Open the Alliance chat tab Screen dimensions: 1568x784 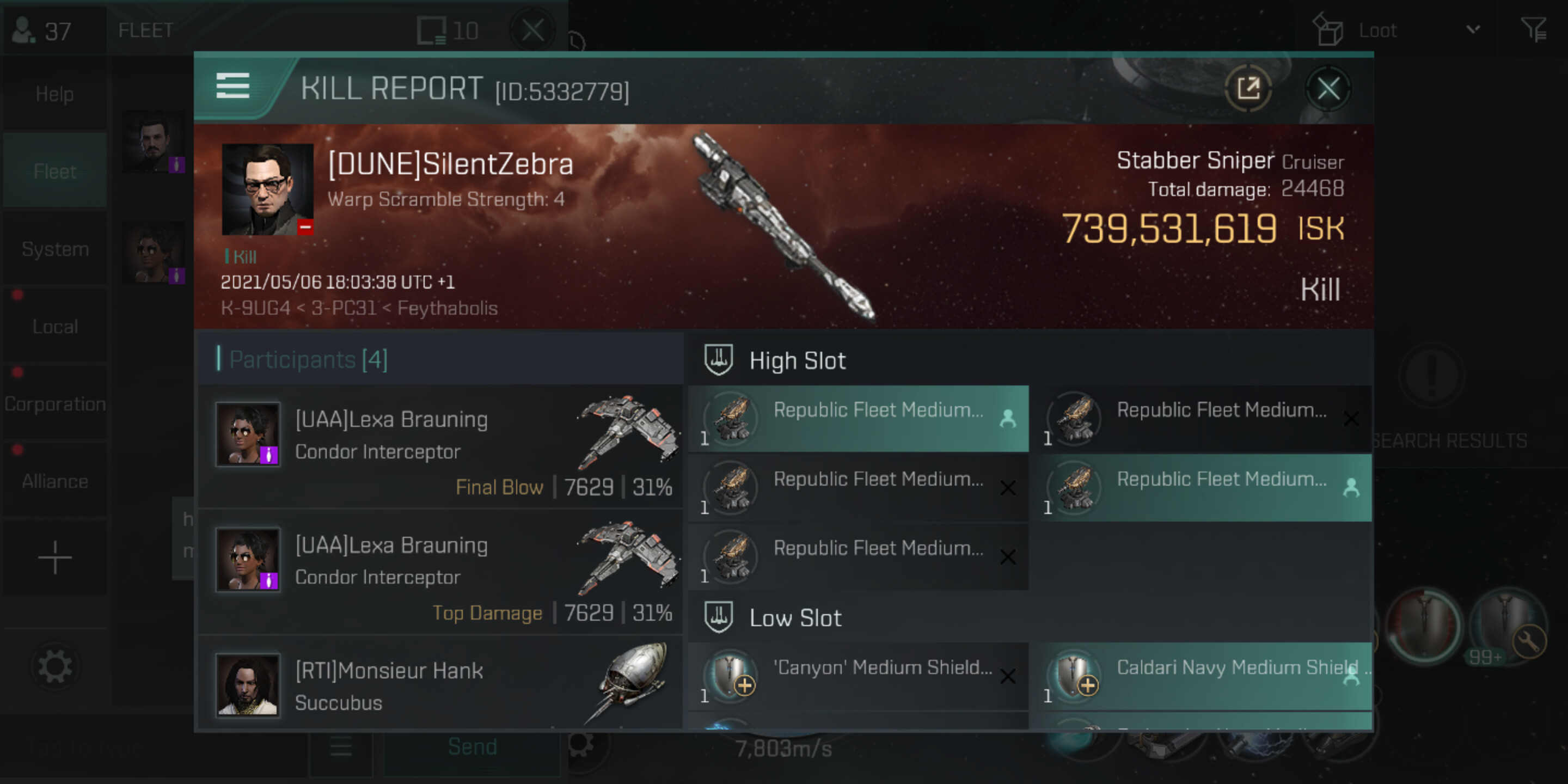[x=55, y=481]
